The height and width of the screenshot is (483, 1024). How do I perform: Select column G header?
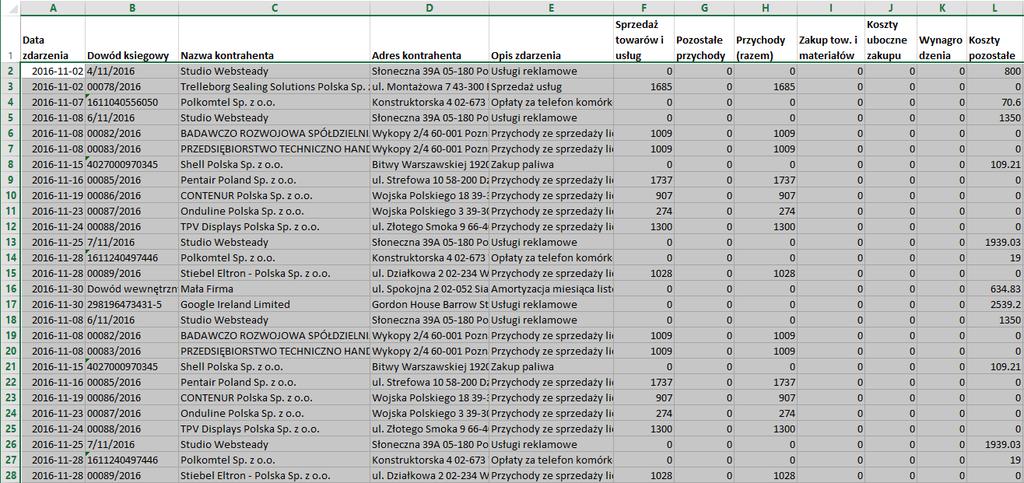pos(704,8)
